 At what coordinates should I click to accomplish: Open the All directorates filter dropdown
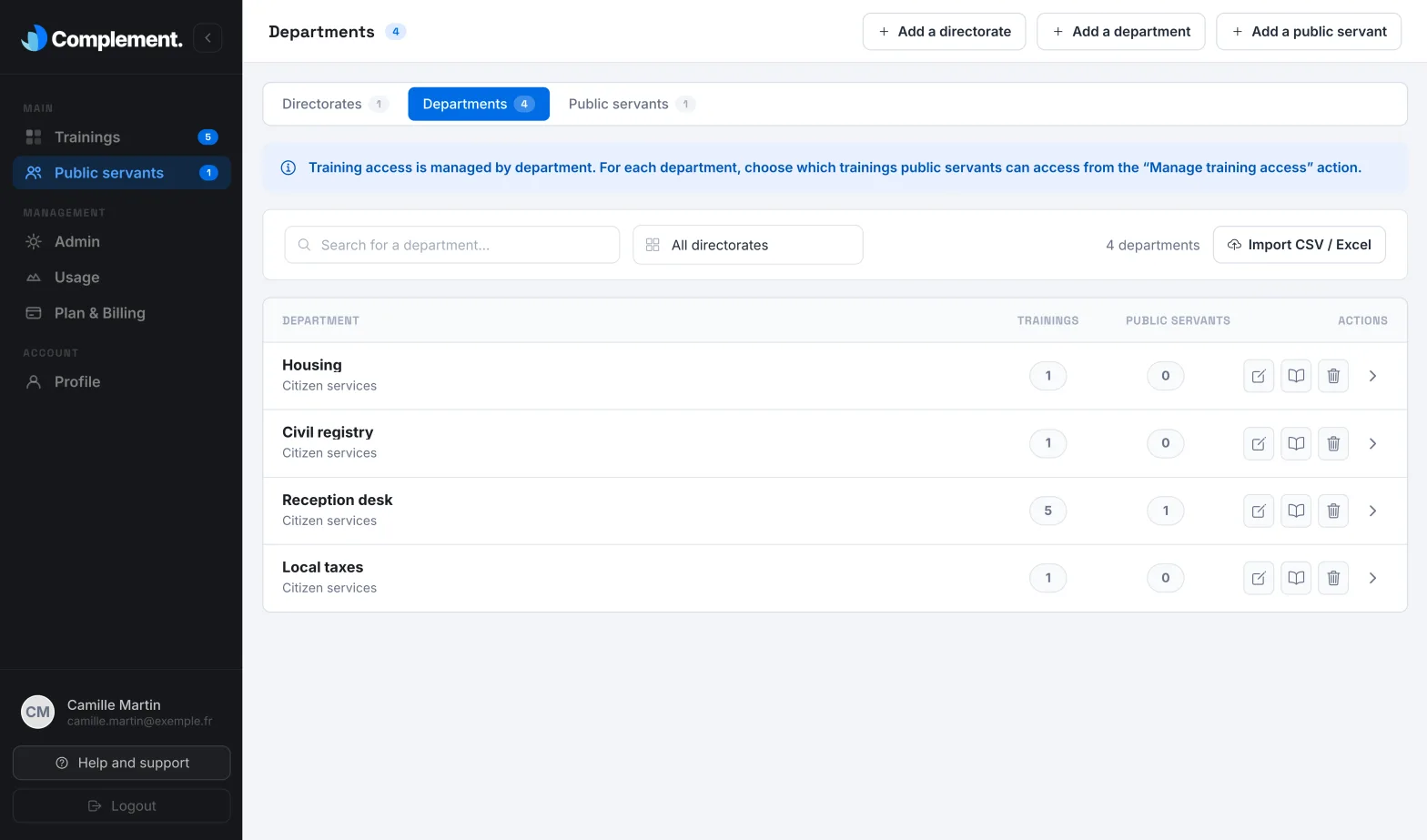pyautogui.click(x=748, y=245)
